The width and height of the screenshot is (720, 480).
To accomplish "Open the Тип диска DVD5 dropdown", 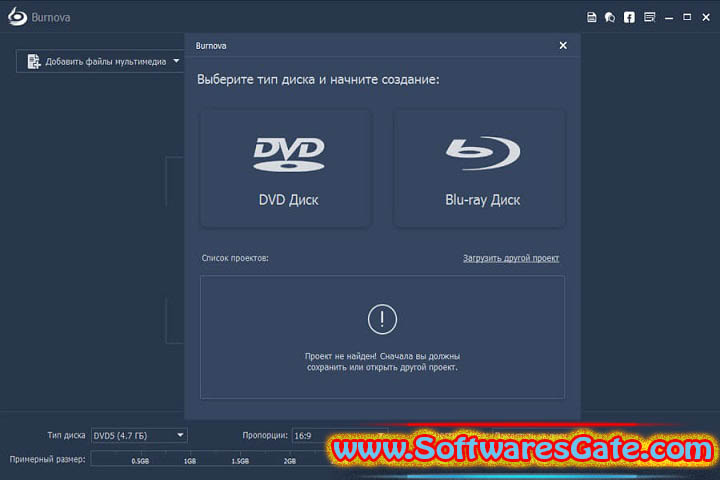I will coord(139,435).
